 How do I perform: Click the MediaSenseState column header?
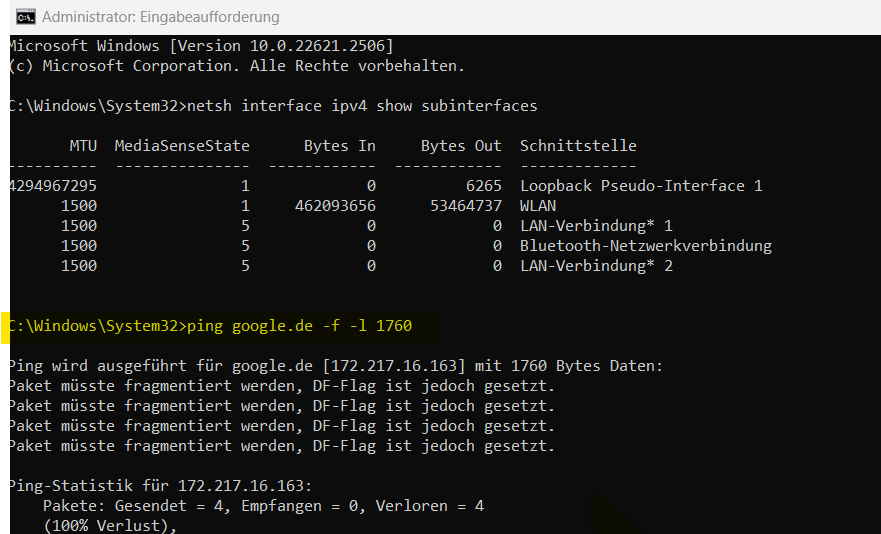(182, 145)
